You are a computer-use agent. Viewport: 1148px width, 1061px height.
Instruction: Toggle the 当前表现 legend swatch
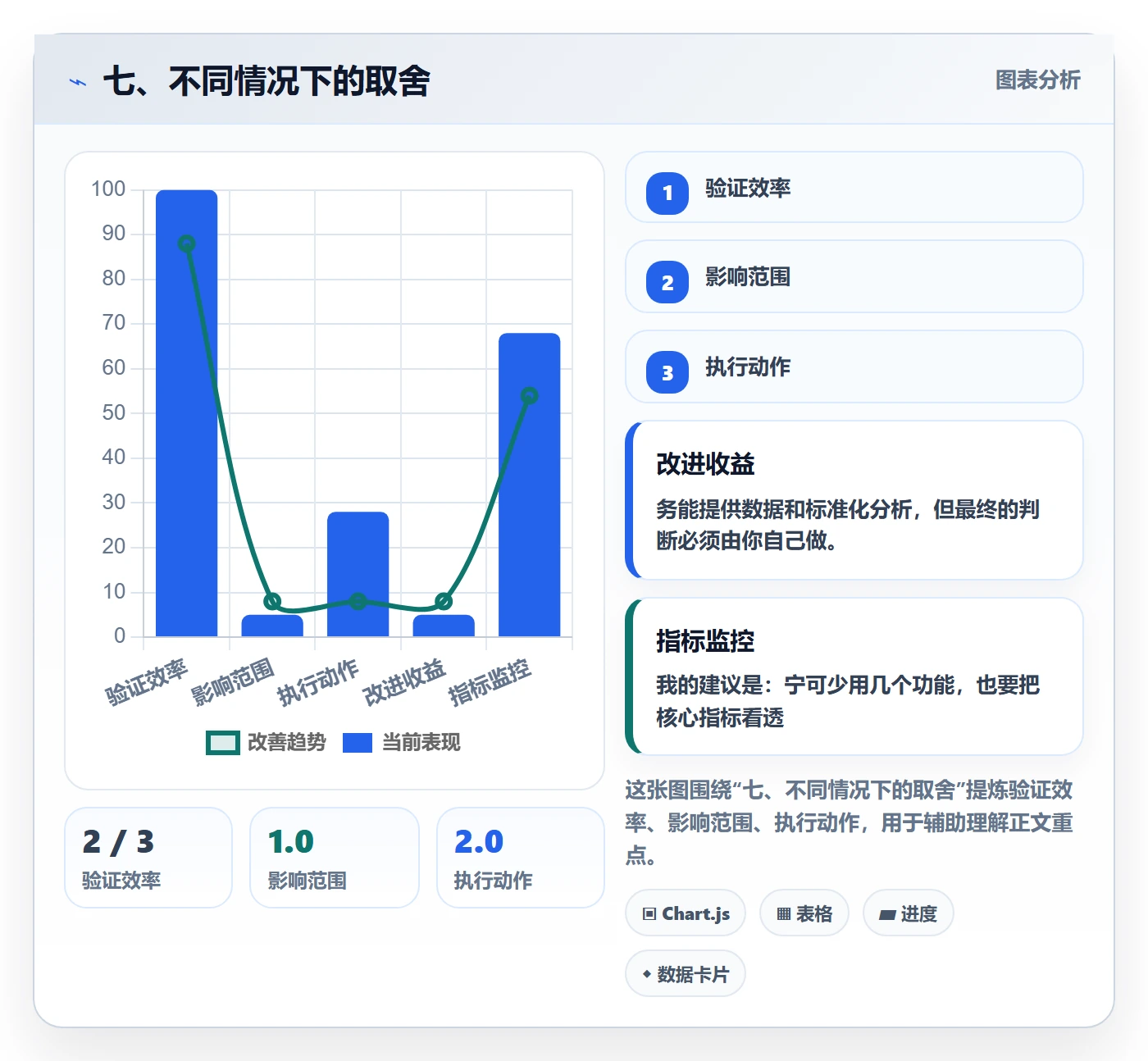coord(358,742)
